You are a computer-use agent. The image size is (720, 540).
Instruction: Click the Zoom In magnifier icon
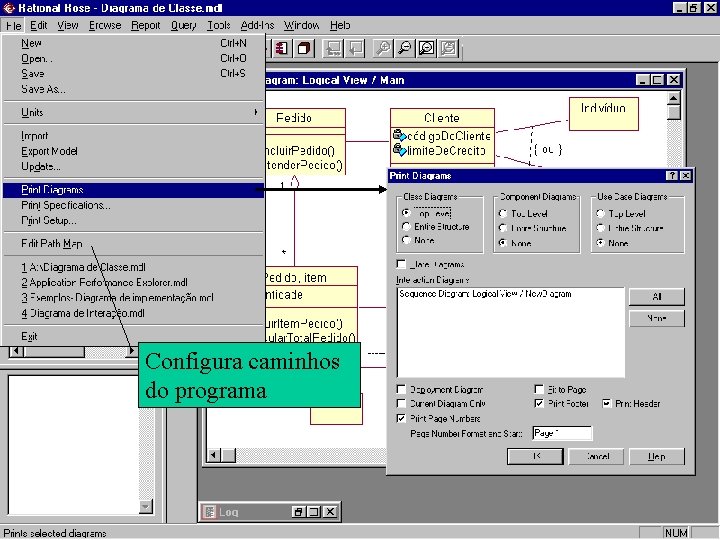coord(383,48)
